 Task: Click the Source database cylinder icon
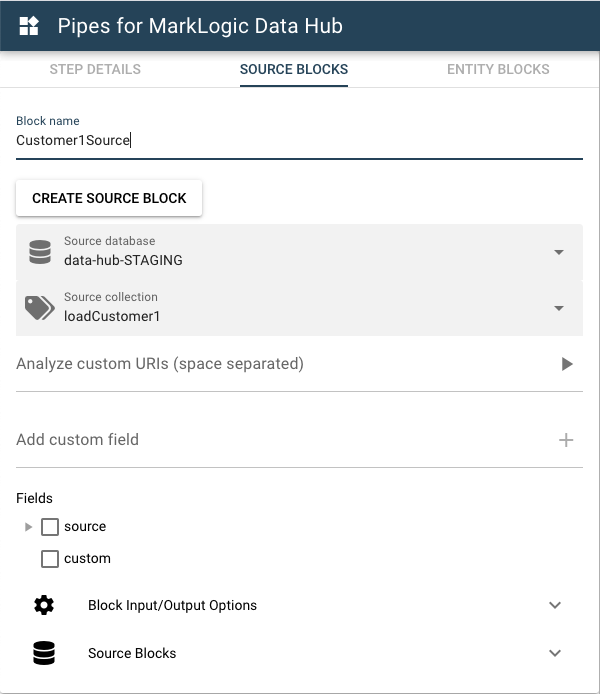(x=40, y=252)
